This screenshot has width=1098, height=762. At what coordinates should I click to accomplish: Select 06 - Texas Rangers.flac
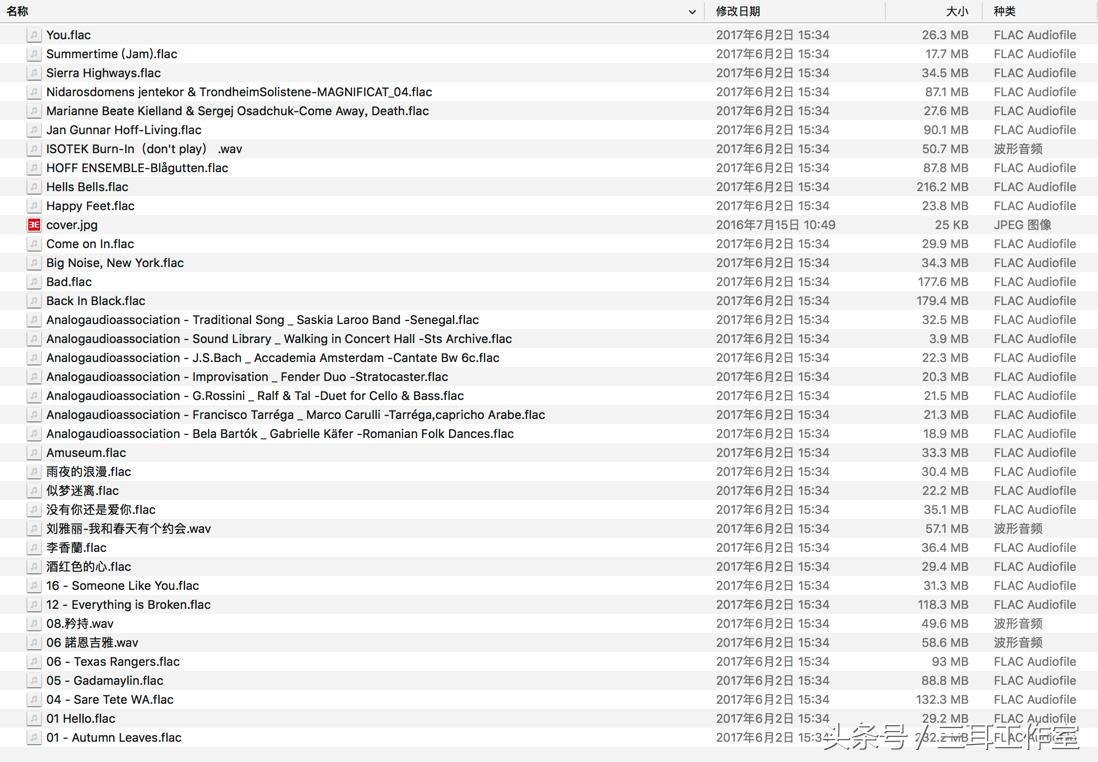(113, 661)
